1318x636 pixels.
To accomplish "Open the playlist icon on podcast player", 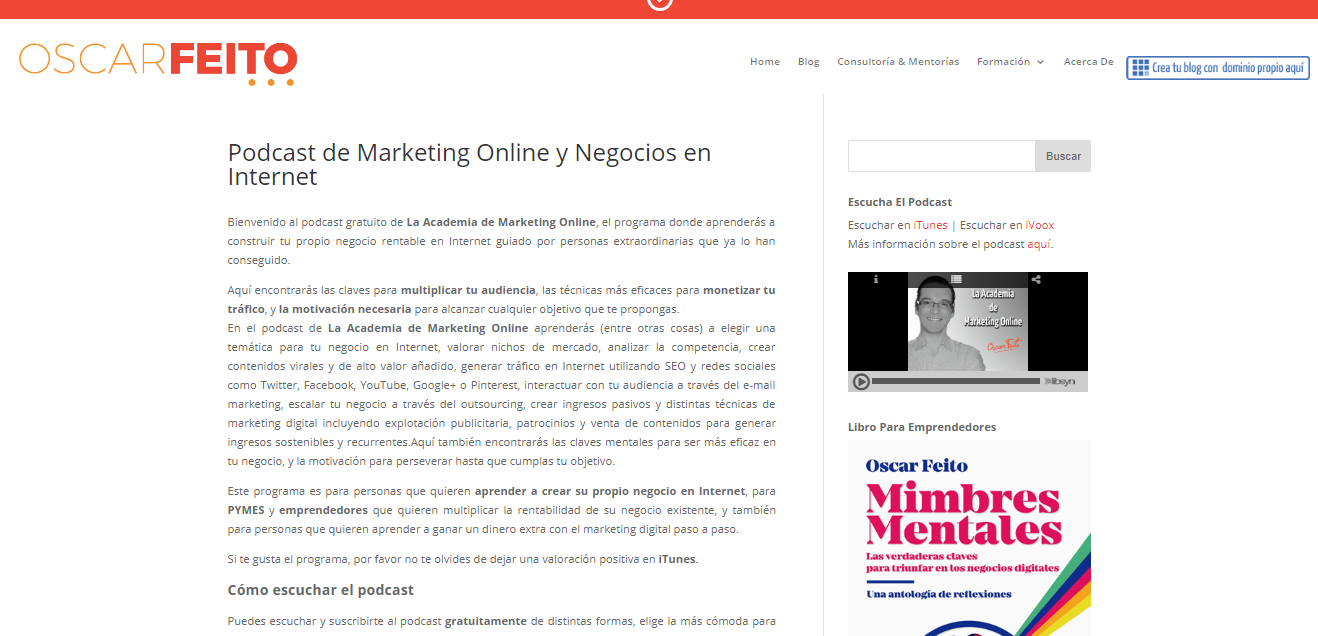I will click(x=956, y=279).
